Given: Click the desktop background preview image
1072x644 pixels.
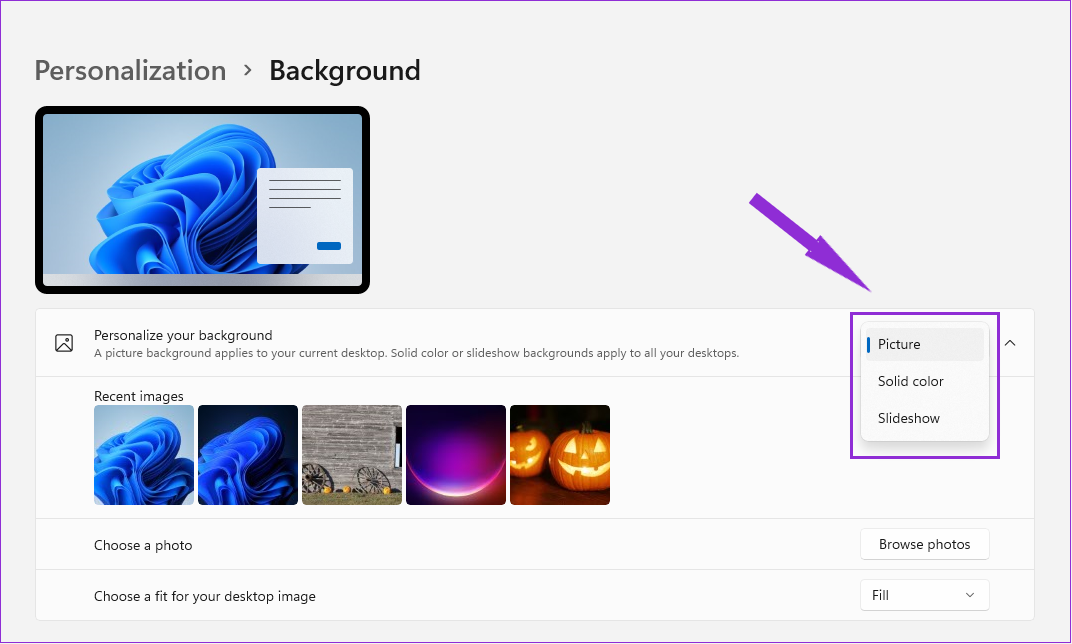Looking at the screenshot, I should pos(201,199).
